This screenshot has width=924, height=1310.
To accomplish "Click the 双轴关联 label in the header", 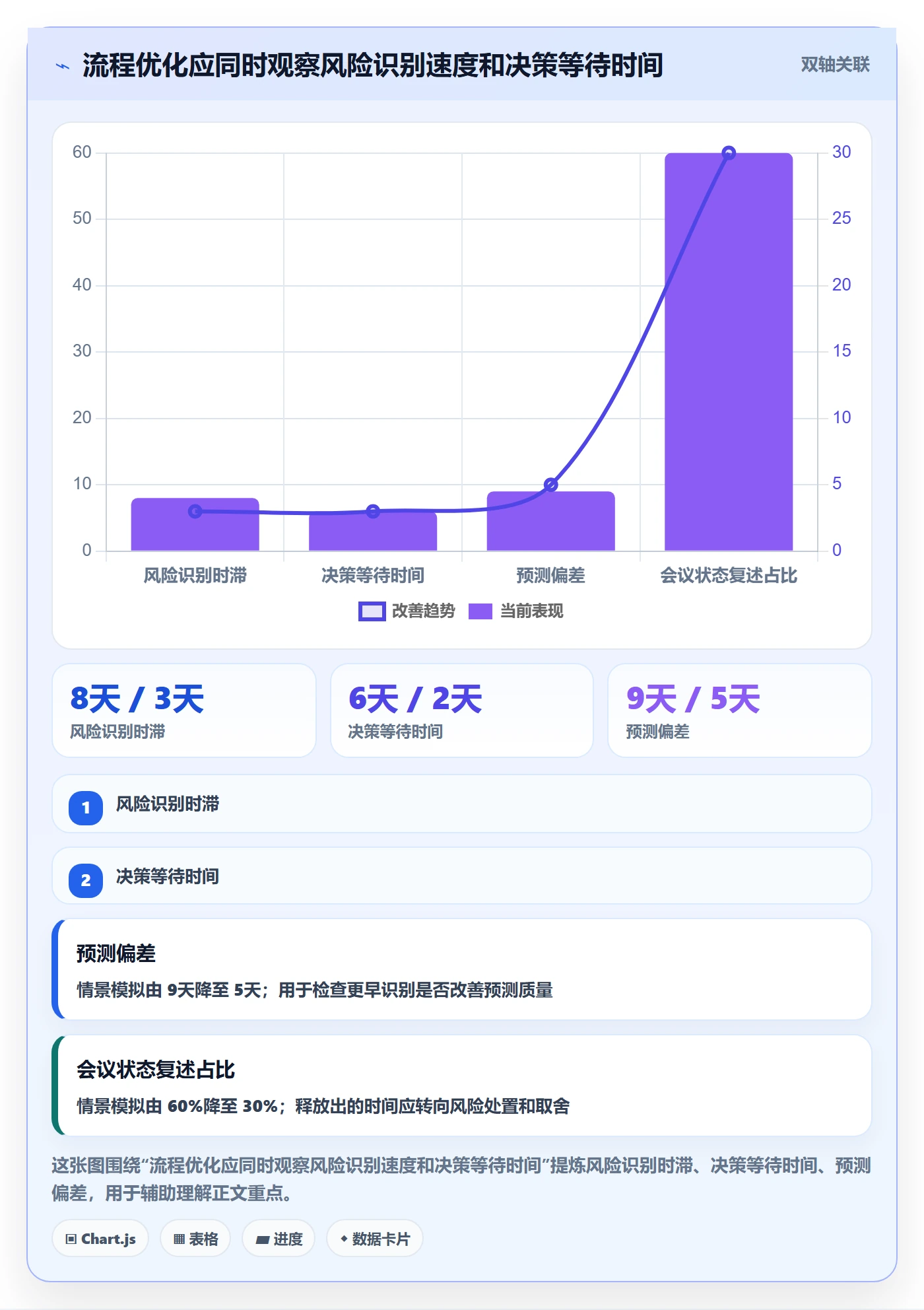I will coord(835,65).
